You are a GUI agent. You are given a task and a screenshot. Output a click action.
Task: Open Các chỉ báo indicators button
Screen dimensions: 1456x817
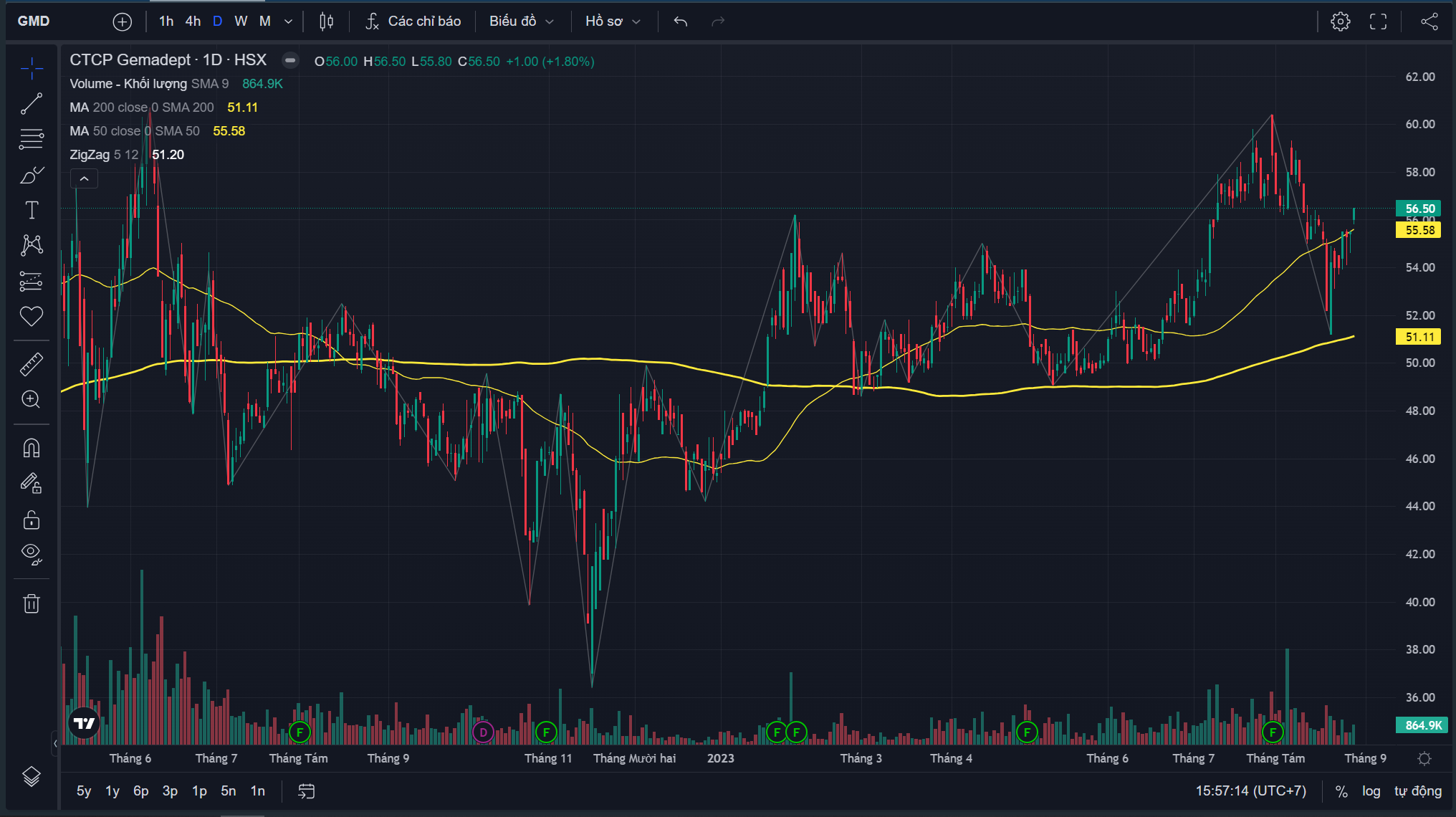point(413,21)
